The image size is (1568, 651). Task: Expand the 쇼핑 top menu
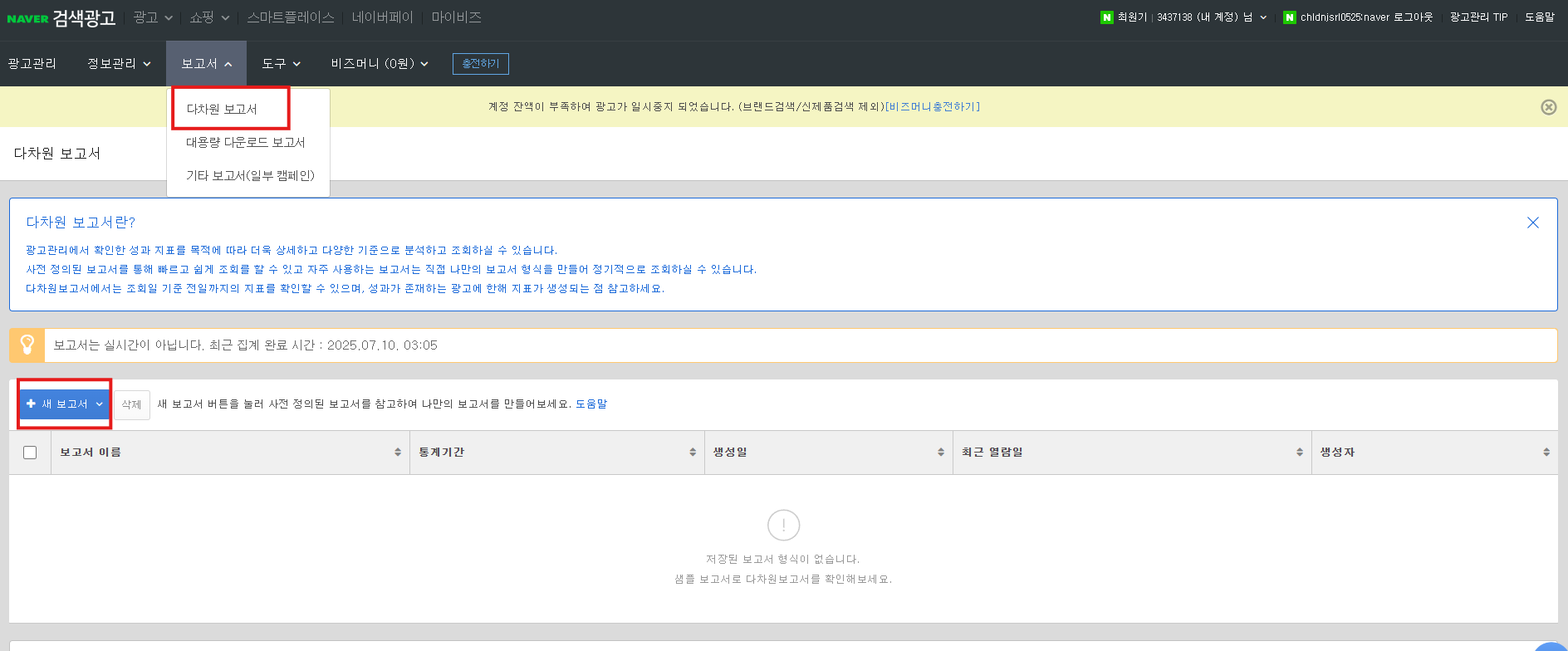coord(209,17)
